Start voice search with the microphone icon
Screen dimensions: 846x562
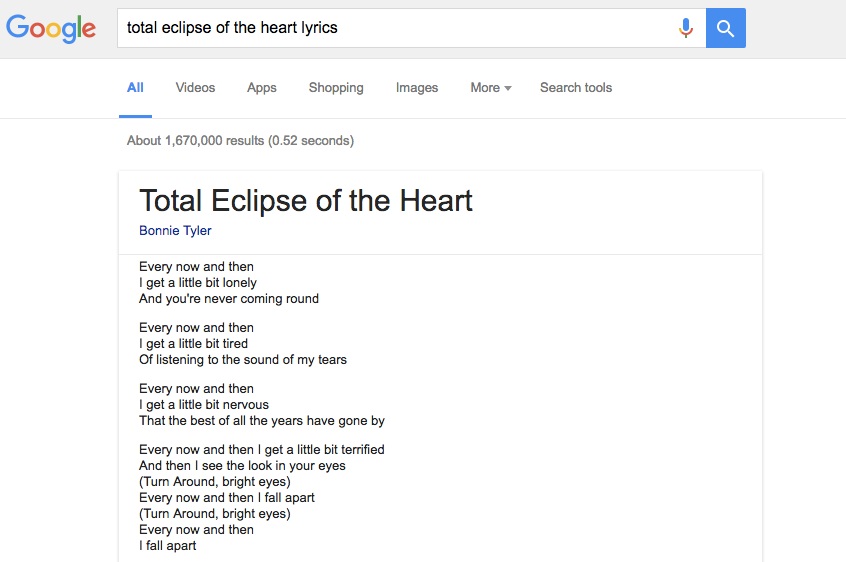[x=686, y=28]
